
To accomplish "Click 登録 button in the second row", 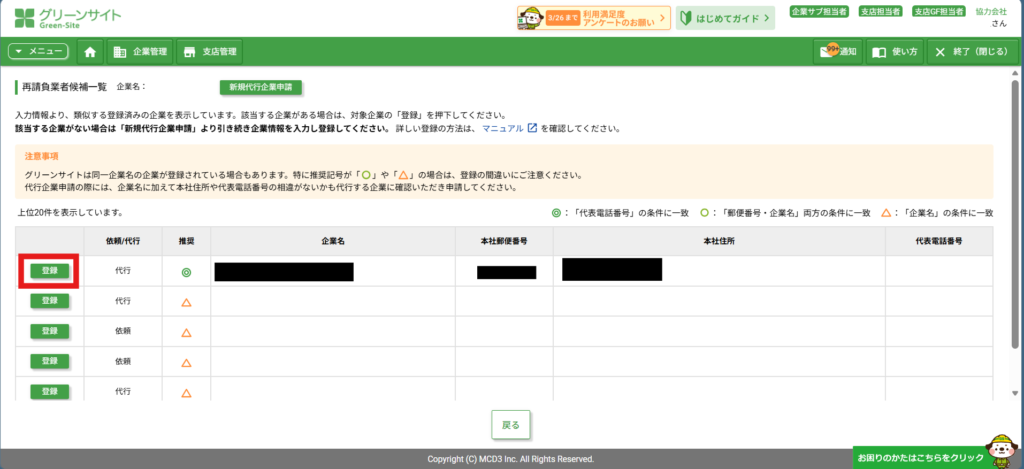I will pos(49,301).
